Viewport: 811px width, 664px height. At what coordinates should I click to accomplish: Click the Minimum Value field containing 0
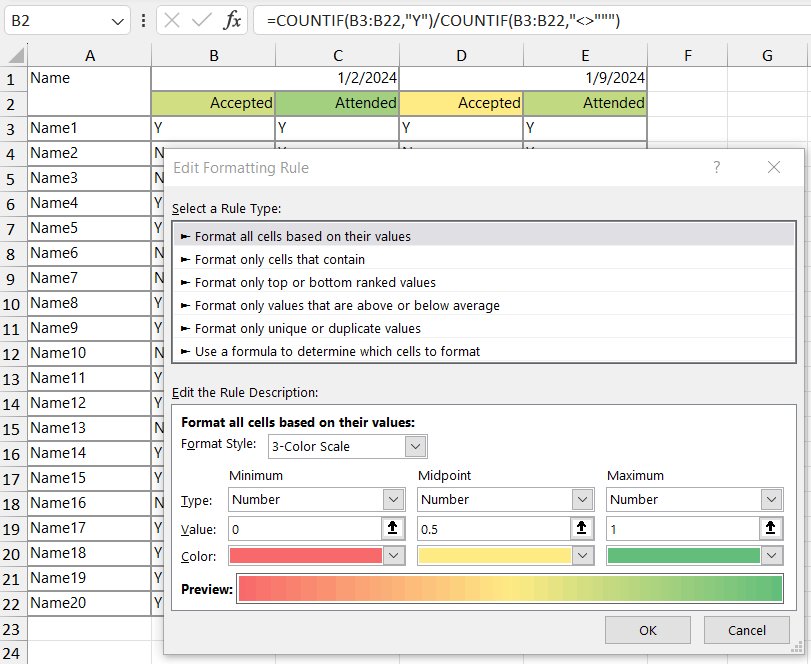pos(305,529)
